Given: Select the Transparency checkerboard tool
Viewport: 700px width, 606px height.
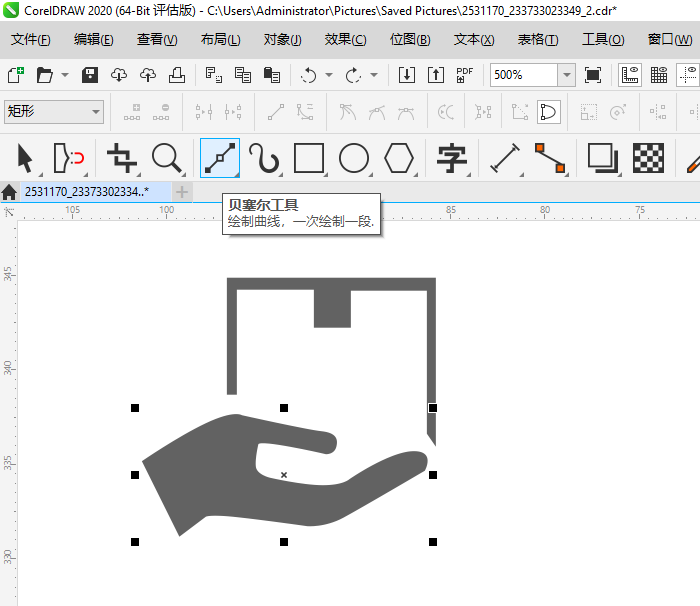Looking at the screenshot, I should tap(648, 158).
